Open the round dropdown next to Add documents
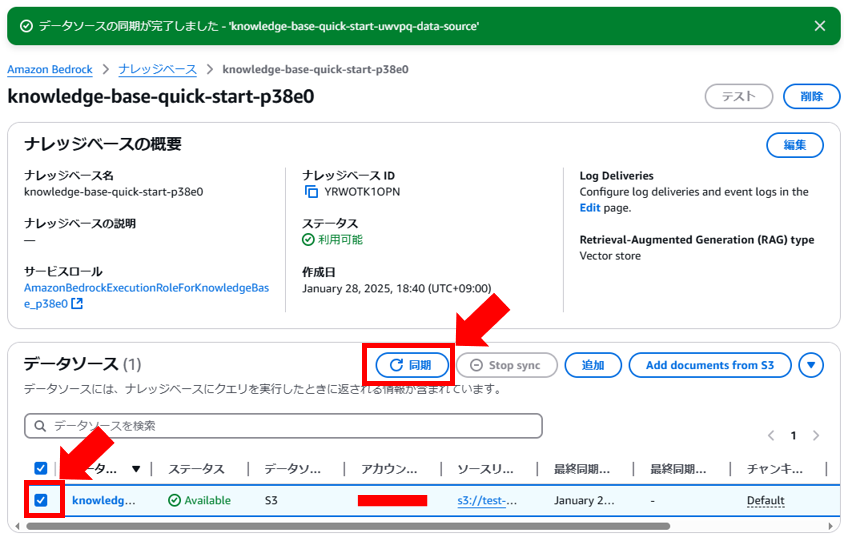The image size is (844, 535). tap(811, 365)
